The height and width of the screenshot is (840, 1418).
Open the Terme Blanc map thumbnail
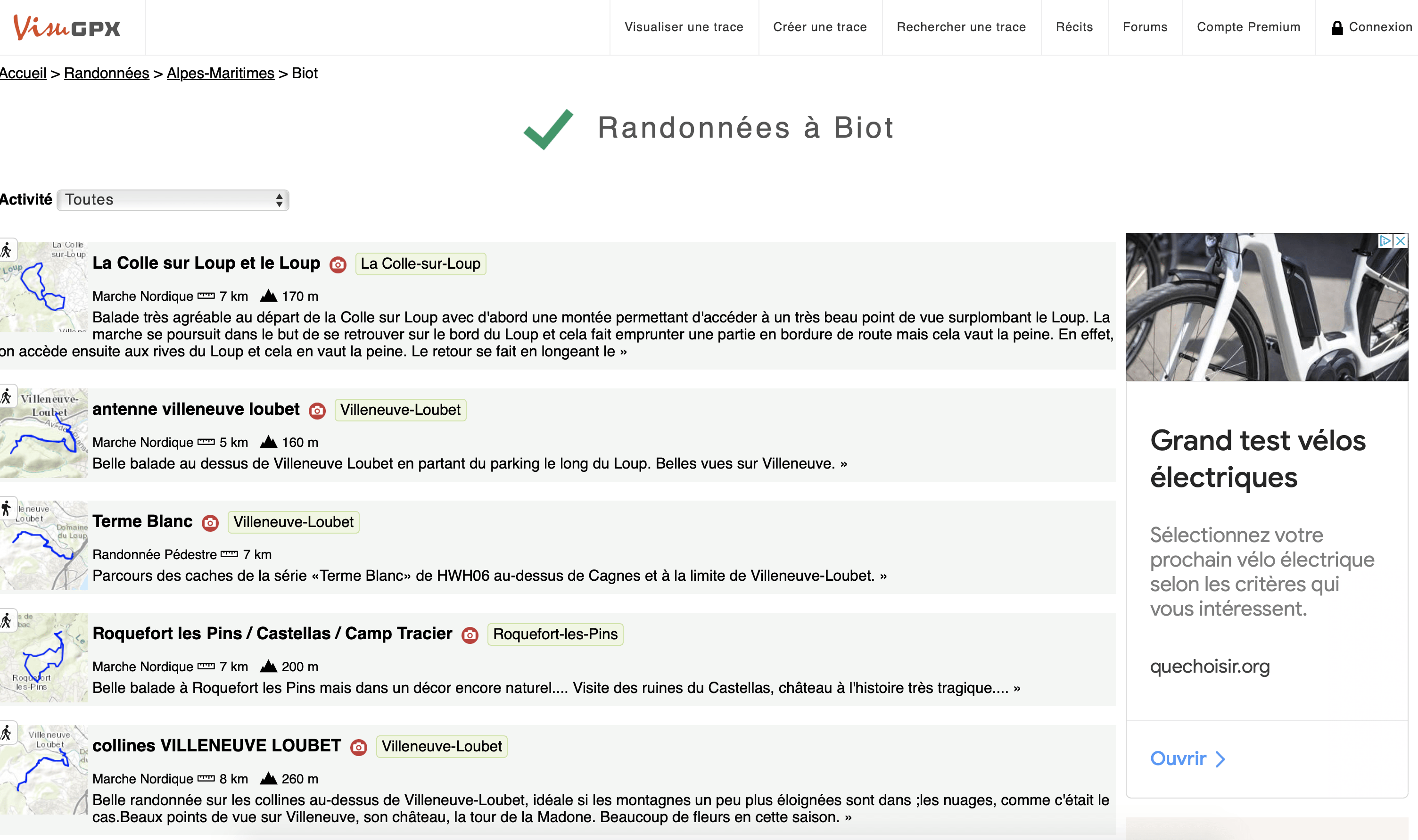coord(44,545)
